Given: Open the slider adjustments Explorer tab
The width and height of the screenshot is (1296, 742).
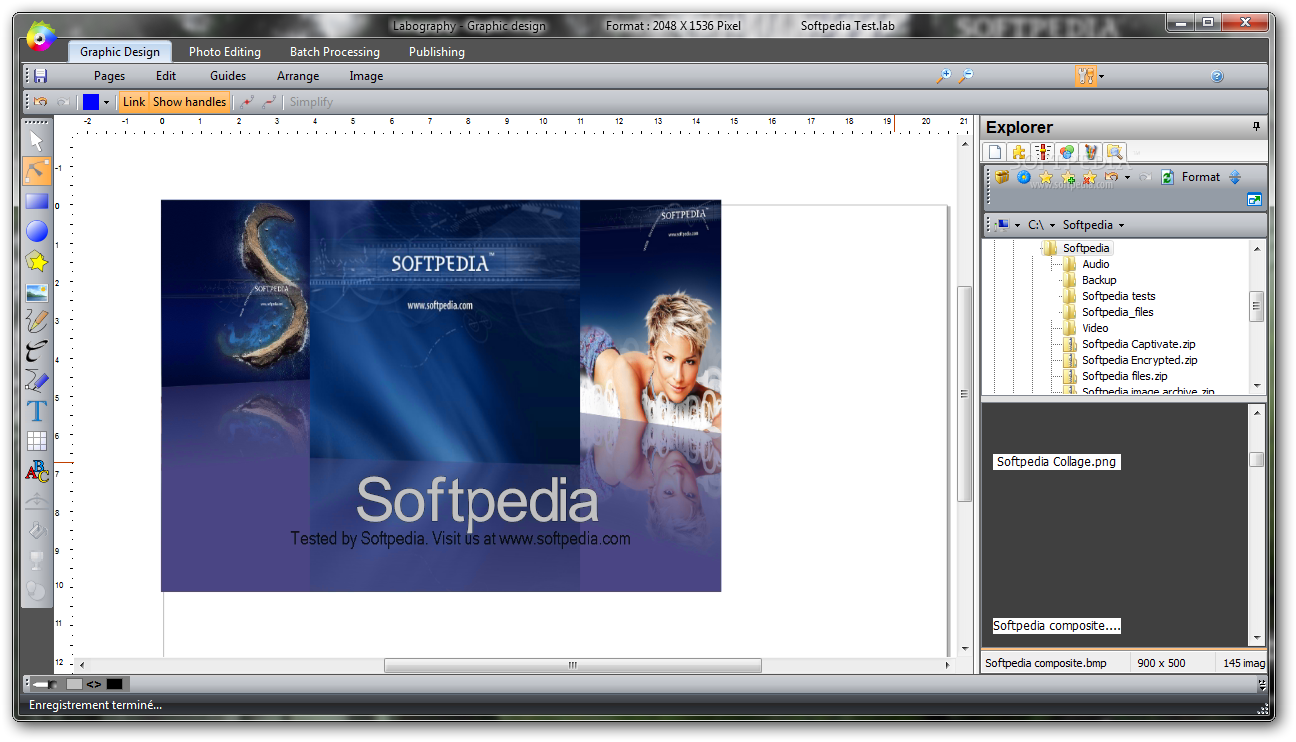Looking at the screenshot, I should pos(1043,152).
